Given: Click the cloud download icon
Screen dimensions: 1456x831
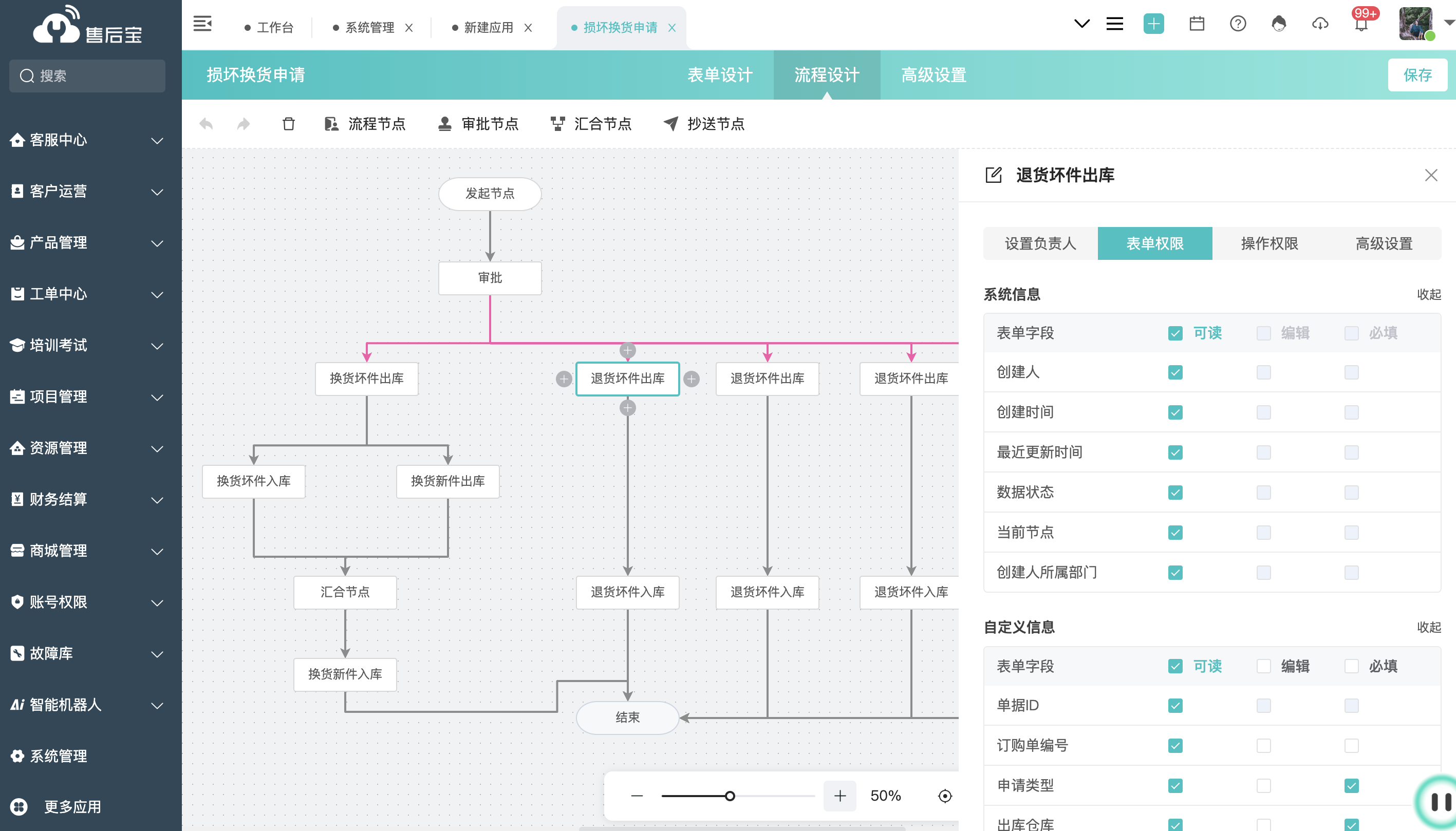Looking at the screenshot, I should coord(1320,24).
